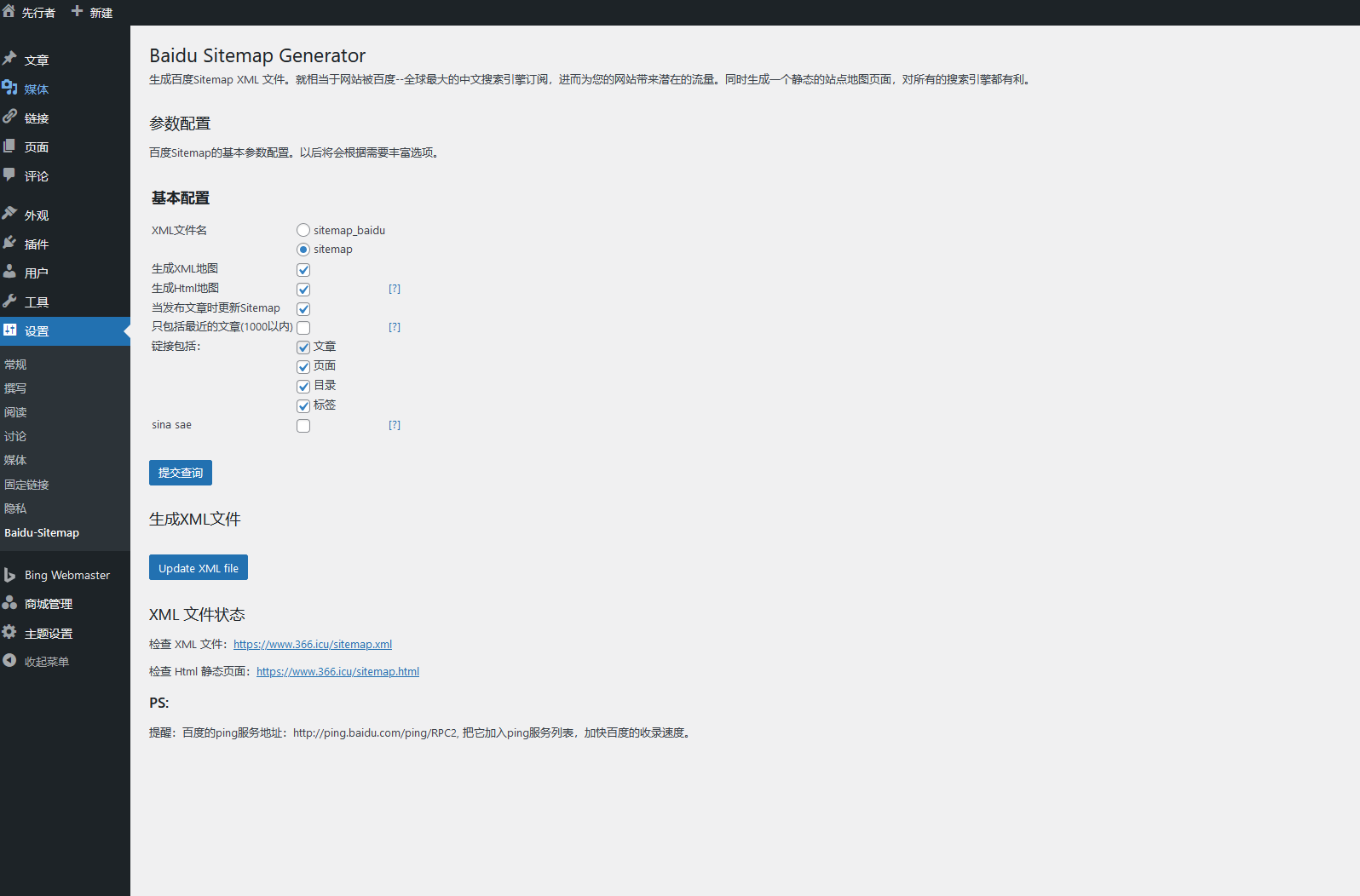The height and width of the screenshot is (896, 1360).
Task: Go to 固定链接 settings submenu
Action: pyautogui.click(x=26, y=485)
